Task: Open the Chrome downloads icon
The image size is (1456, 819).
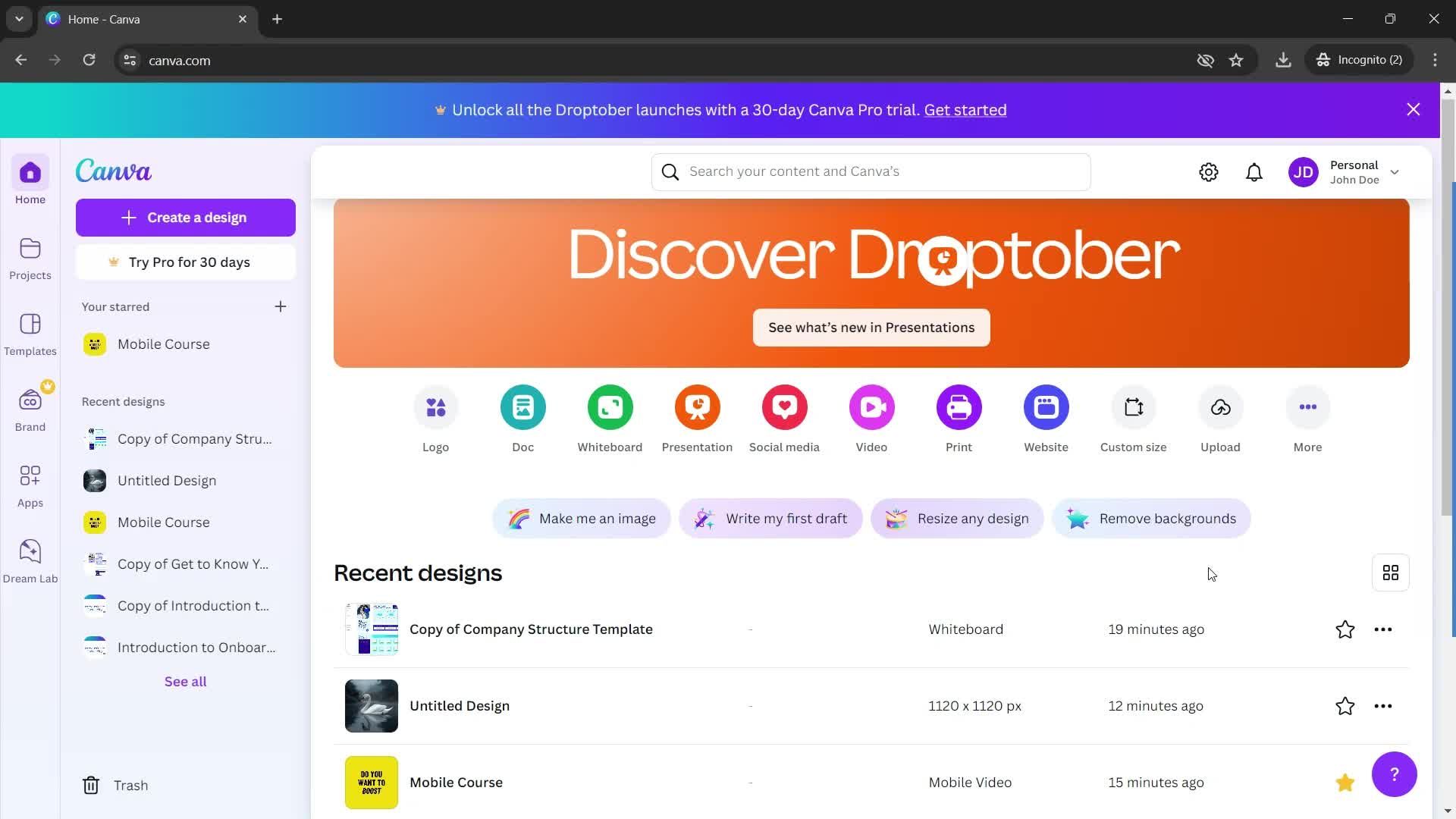Action: 1283,60
